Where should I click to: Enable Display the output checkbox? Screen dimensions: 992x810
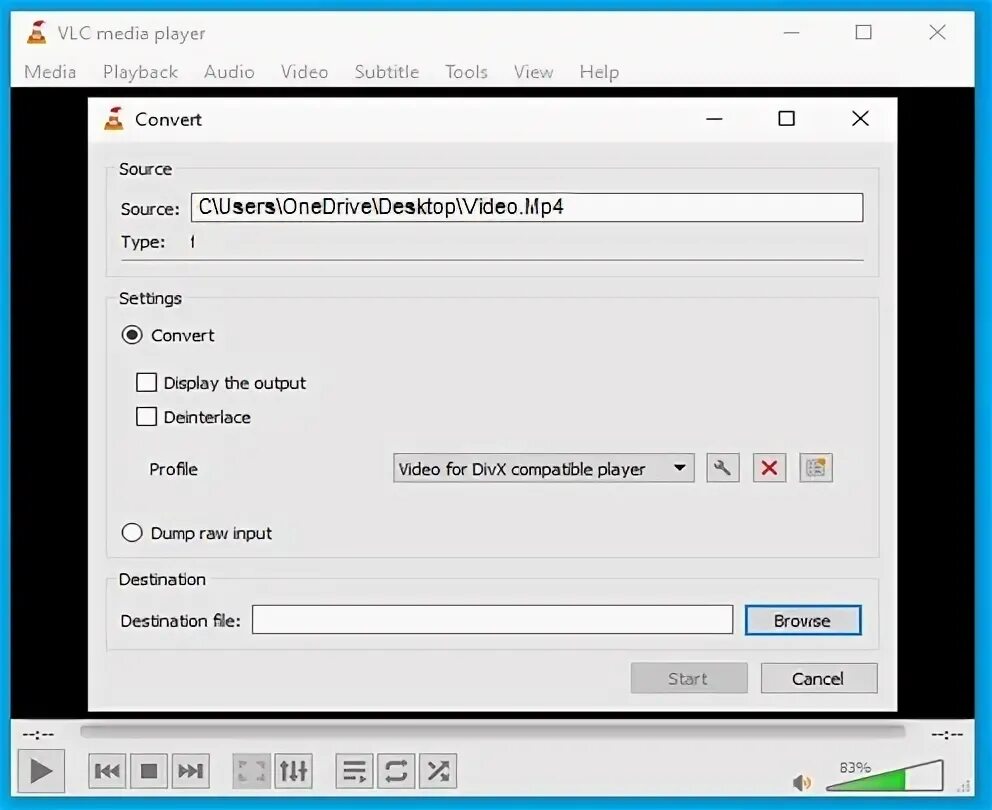point(147,382)
